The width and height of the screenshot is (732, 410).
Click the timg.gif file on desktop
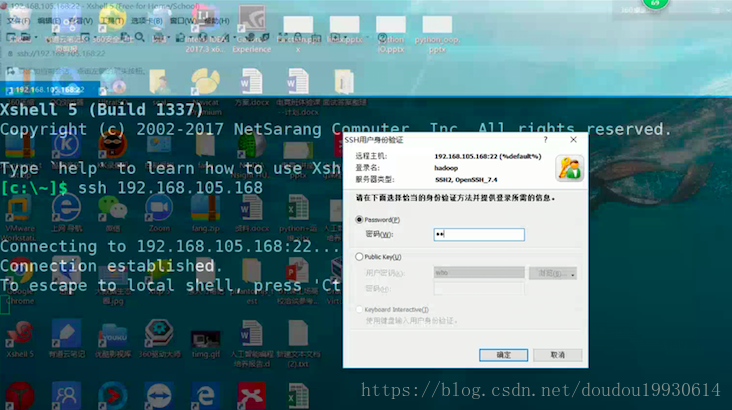pyautogui.click(x=205, y=344)
